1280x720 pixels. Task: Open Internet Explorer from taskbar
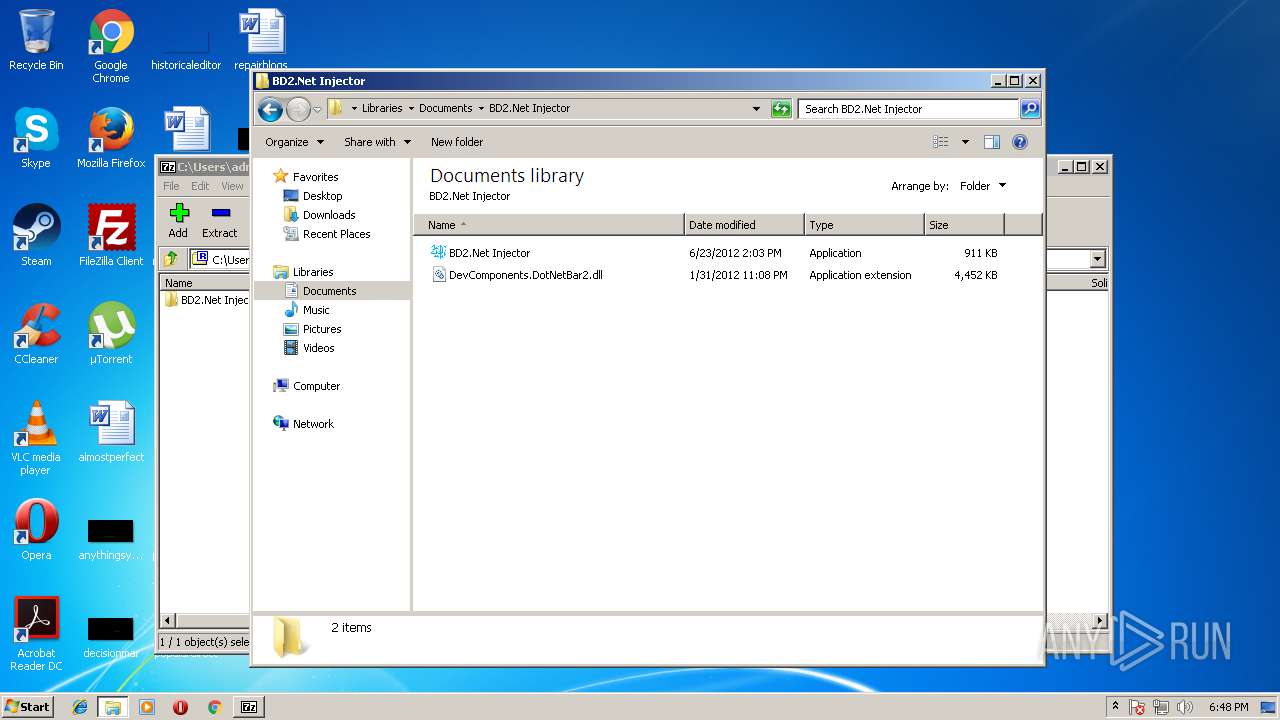80,707
